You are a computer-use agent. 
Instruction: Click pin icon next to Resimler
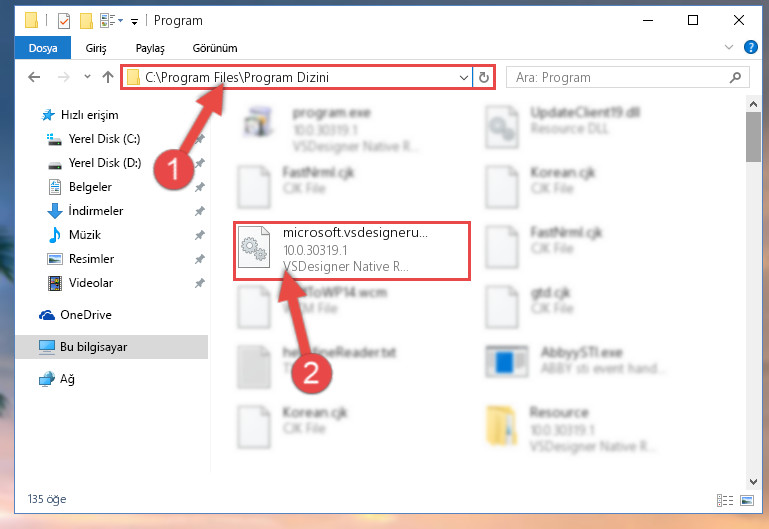point(199,259)
